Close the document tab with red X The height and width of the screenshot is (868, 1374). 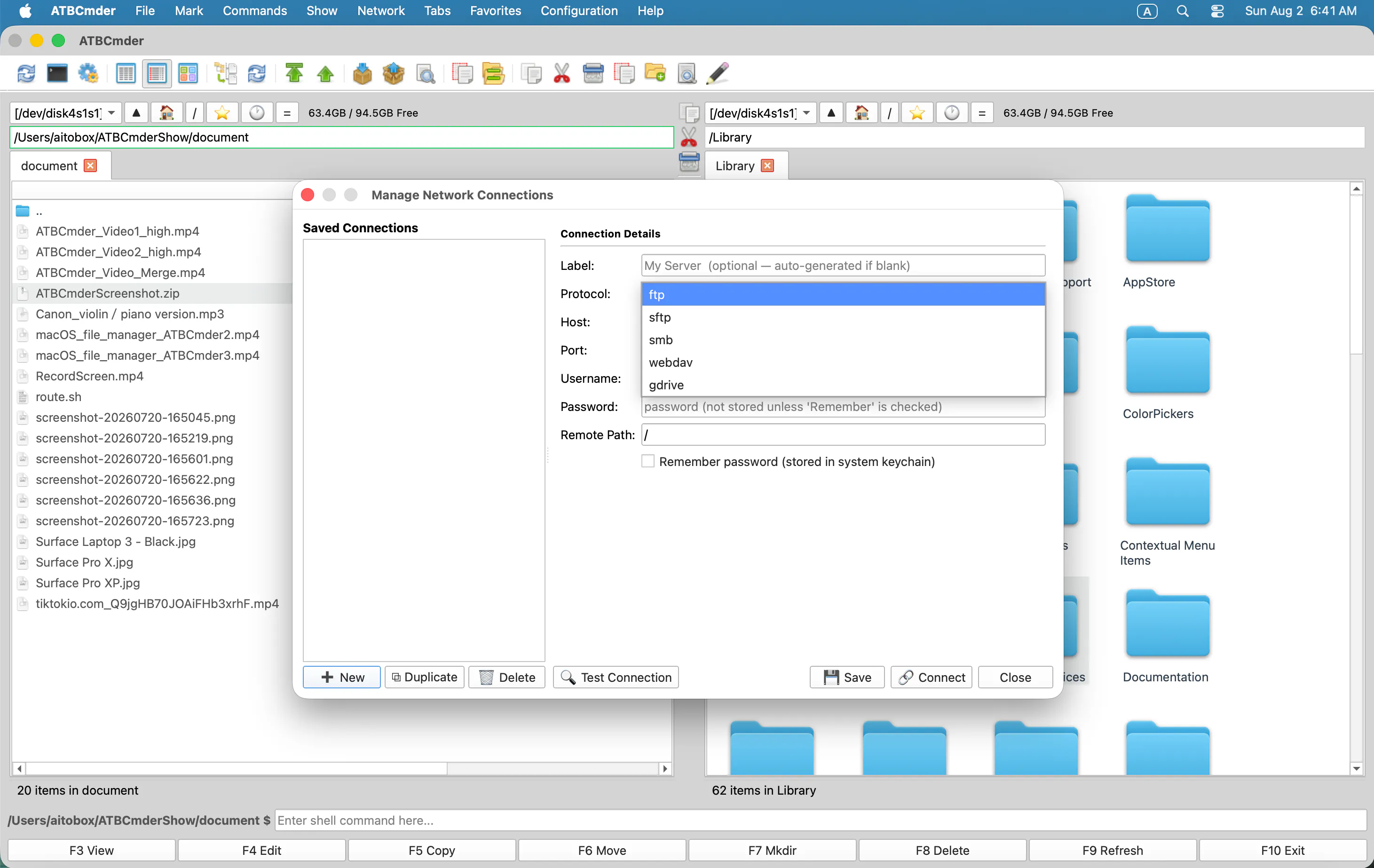pyautogui.click(x=90, y=166)
